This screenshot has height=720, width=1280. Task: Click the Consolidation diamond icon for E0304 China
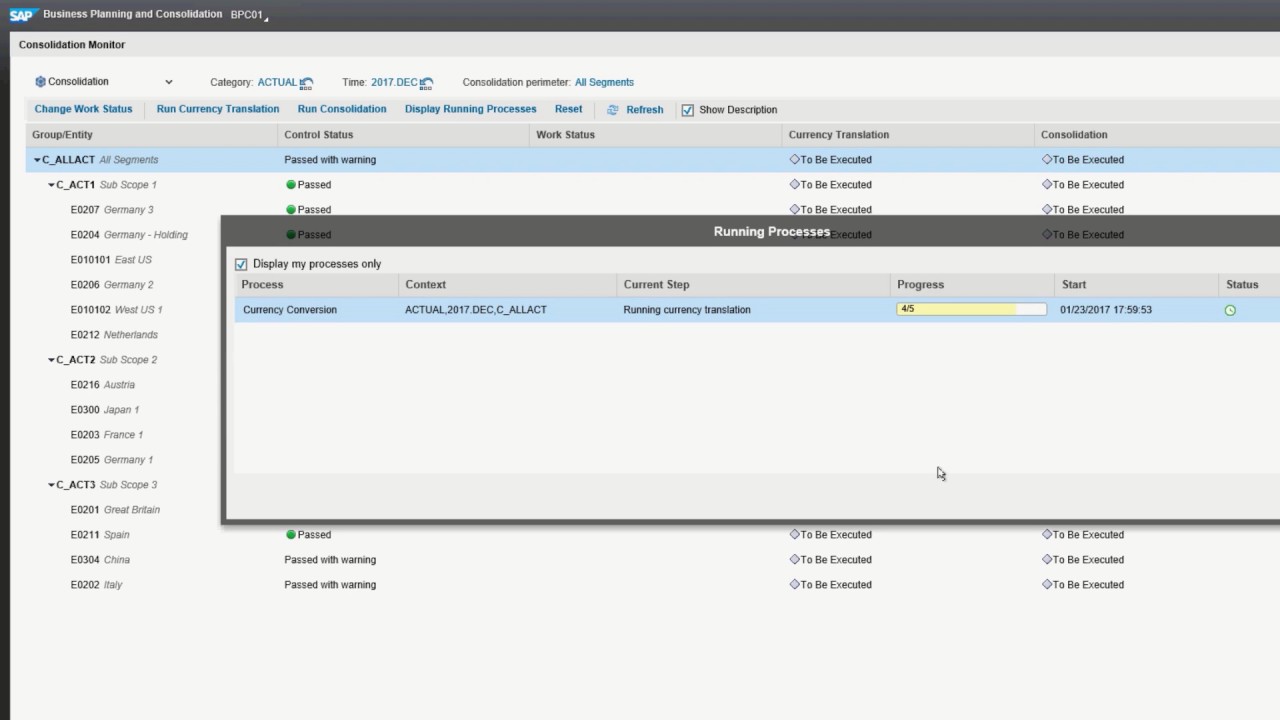click(1046, 560)
